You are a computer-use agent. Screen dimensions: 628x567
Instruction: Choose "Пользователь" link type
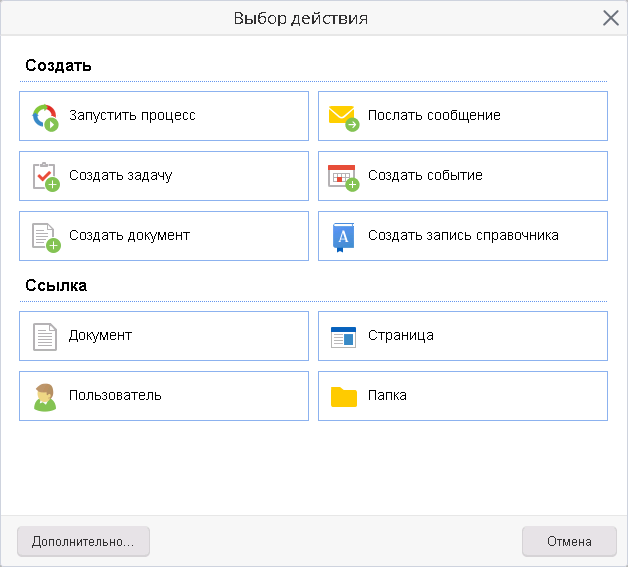coord(115,395)
